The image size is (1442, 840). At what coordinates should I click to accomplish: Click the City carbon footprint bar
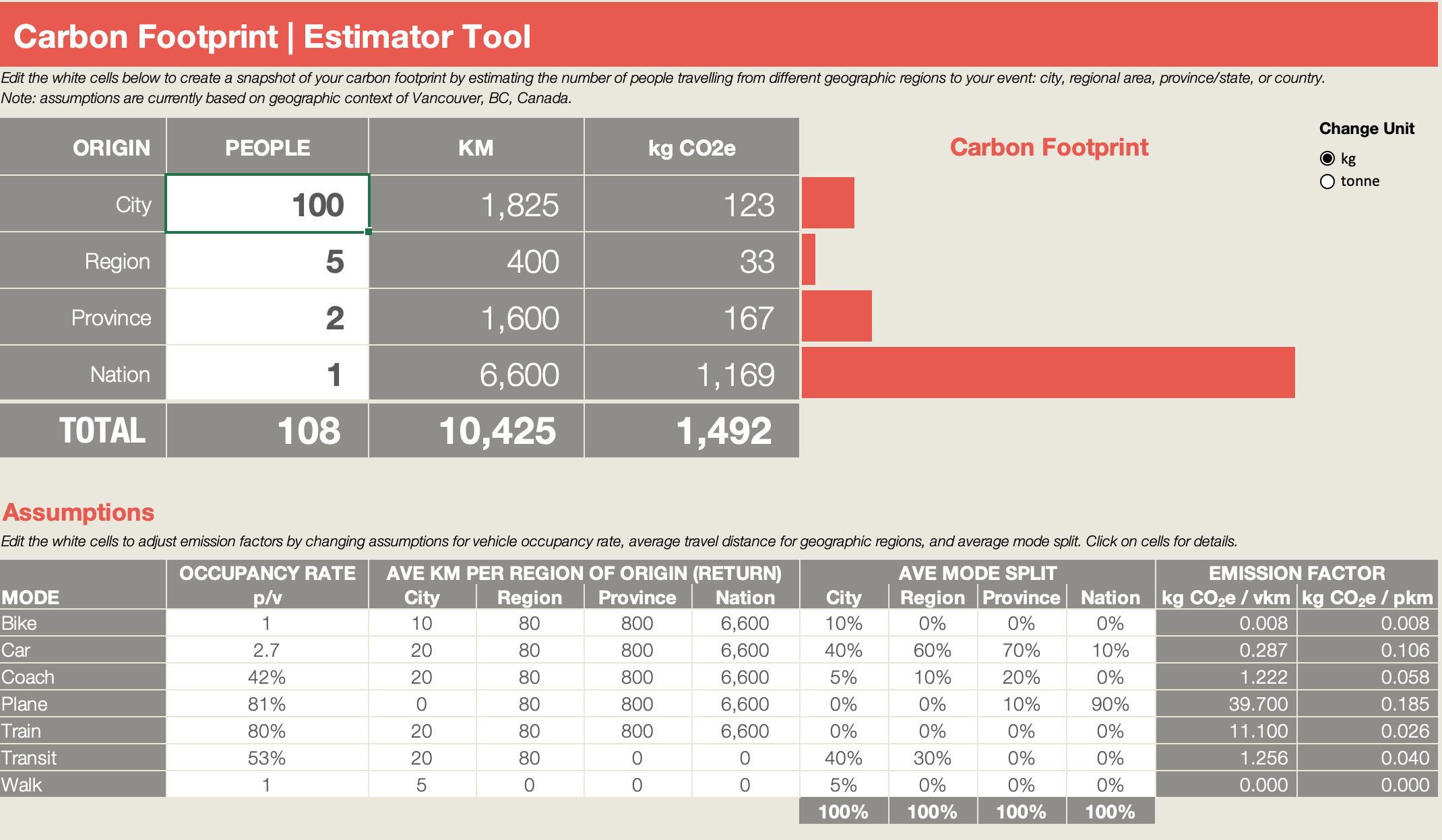tap(827, 203)
